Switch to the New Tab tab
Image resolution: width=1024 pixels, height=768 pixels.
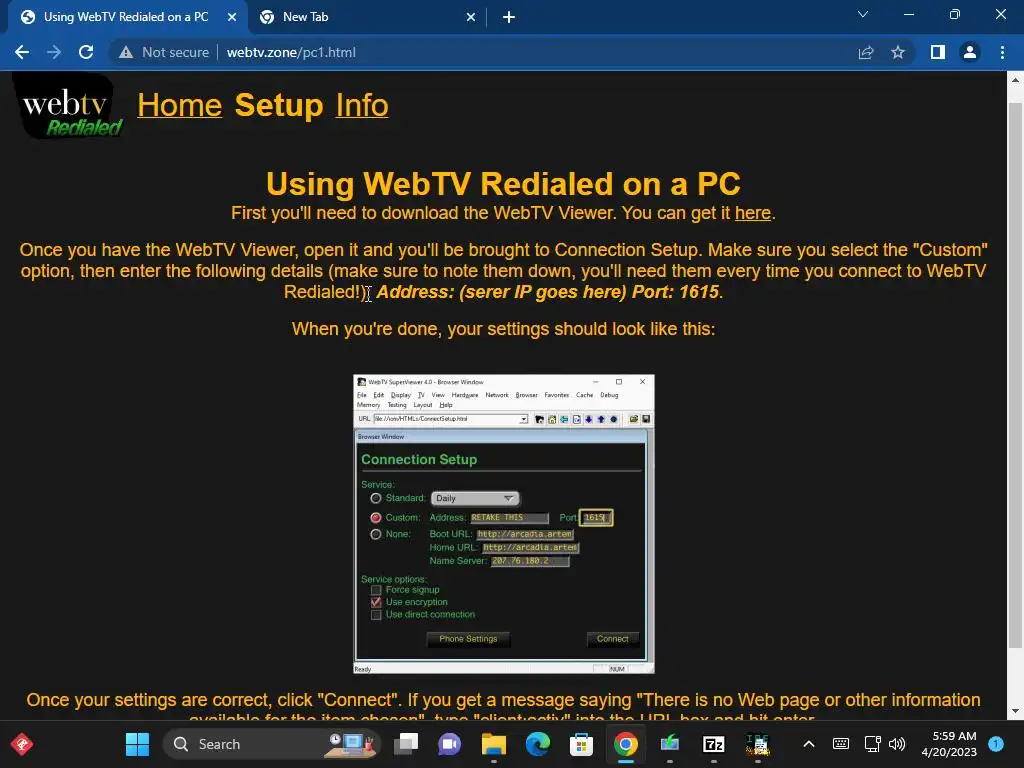click(367, 18)
